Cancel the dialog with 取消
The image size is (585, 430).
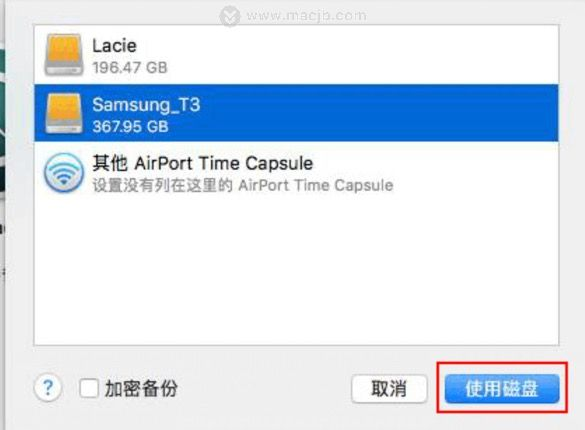point(389,389)
